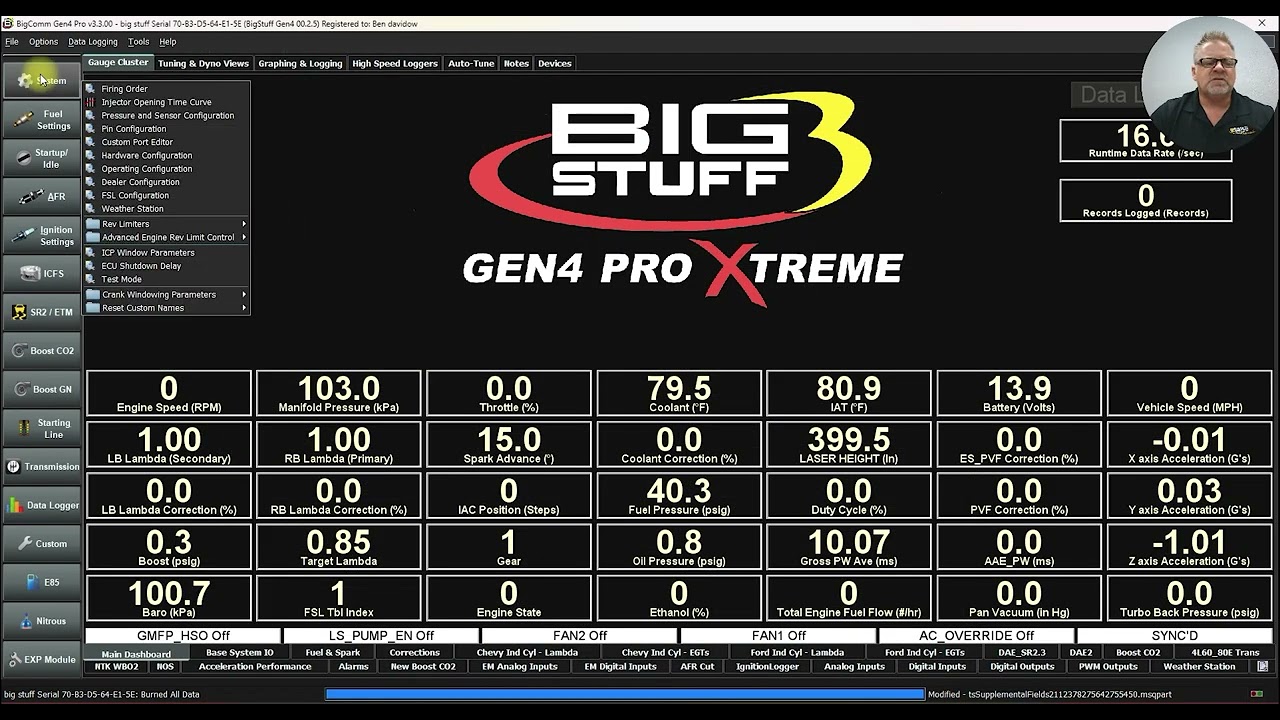
Task: Select Hardware Configuration menu entry
Action: point(167,156)
